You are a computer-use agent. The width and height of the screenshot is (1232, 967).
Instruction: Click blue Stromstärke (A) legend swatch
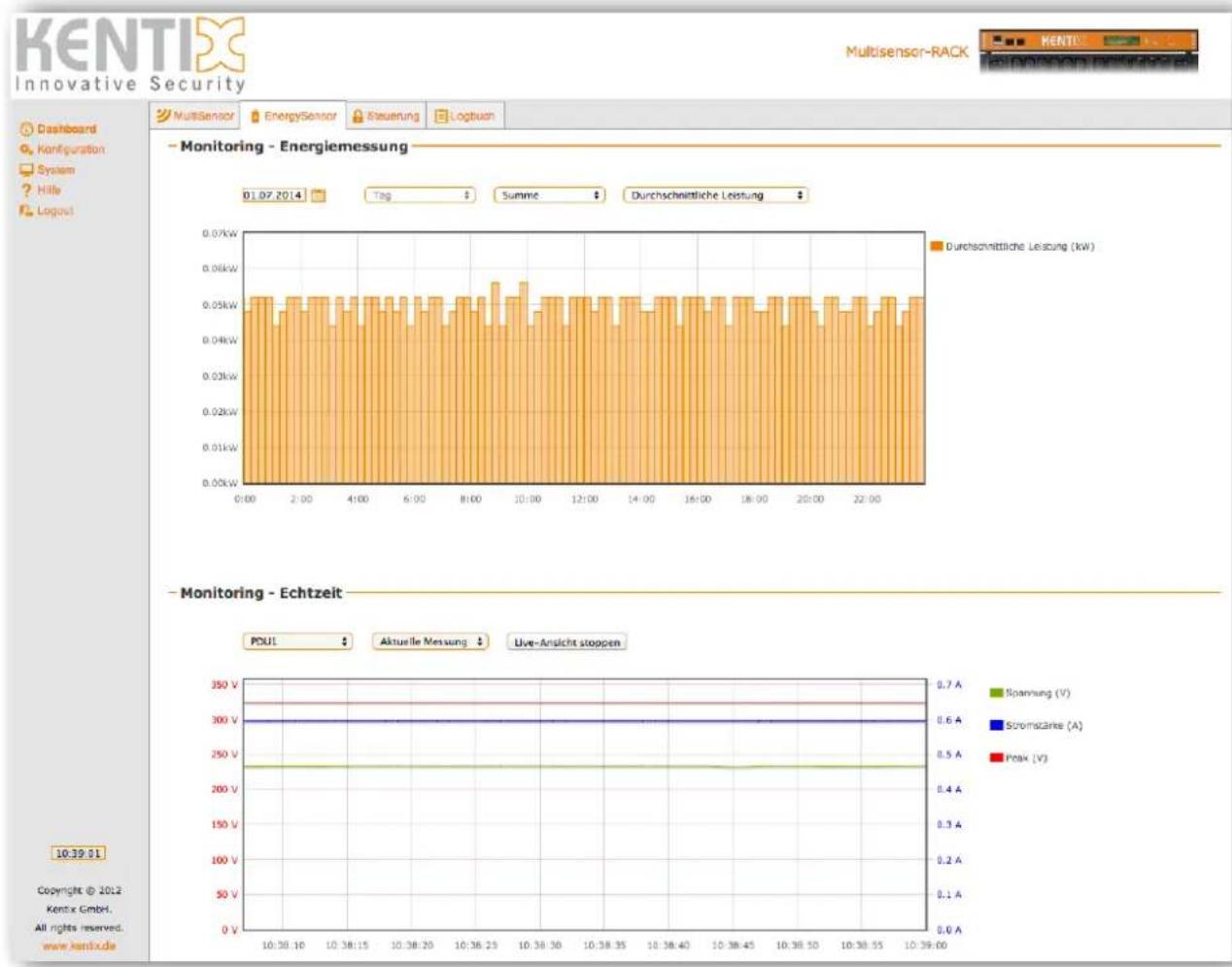[996, 725]
